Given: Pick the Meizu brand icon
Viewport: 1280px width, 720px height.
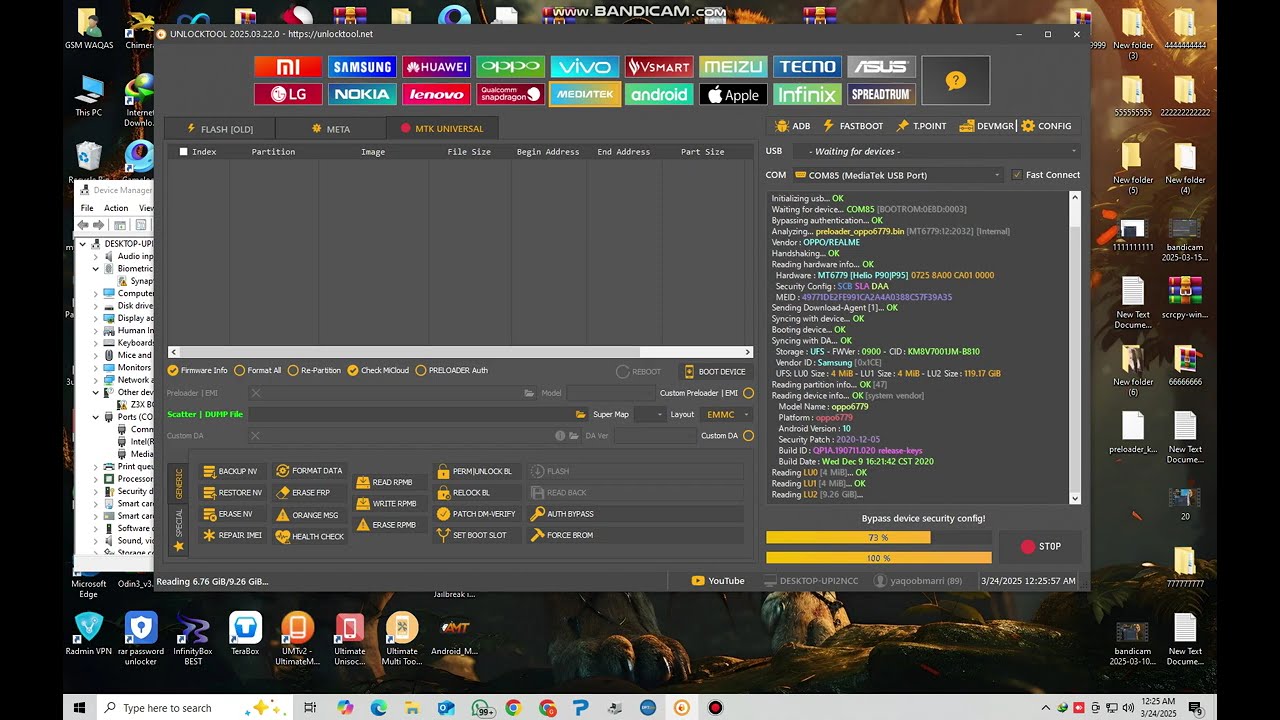Looking at the screenshot, I should [733, 67].
